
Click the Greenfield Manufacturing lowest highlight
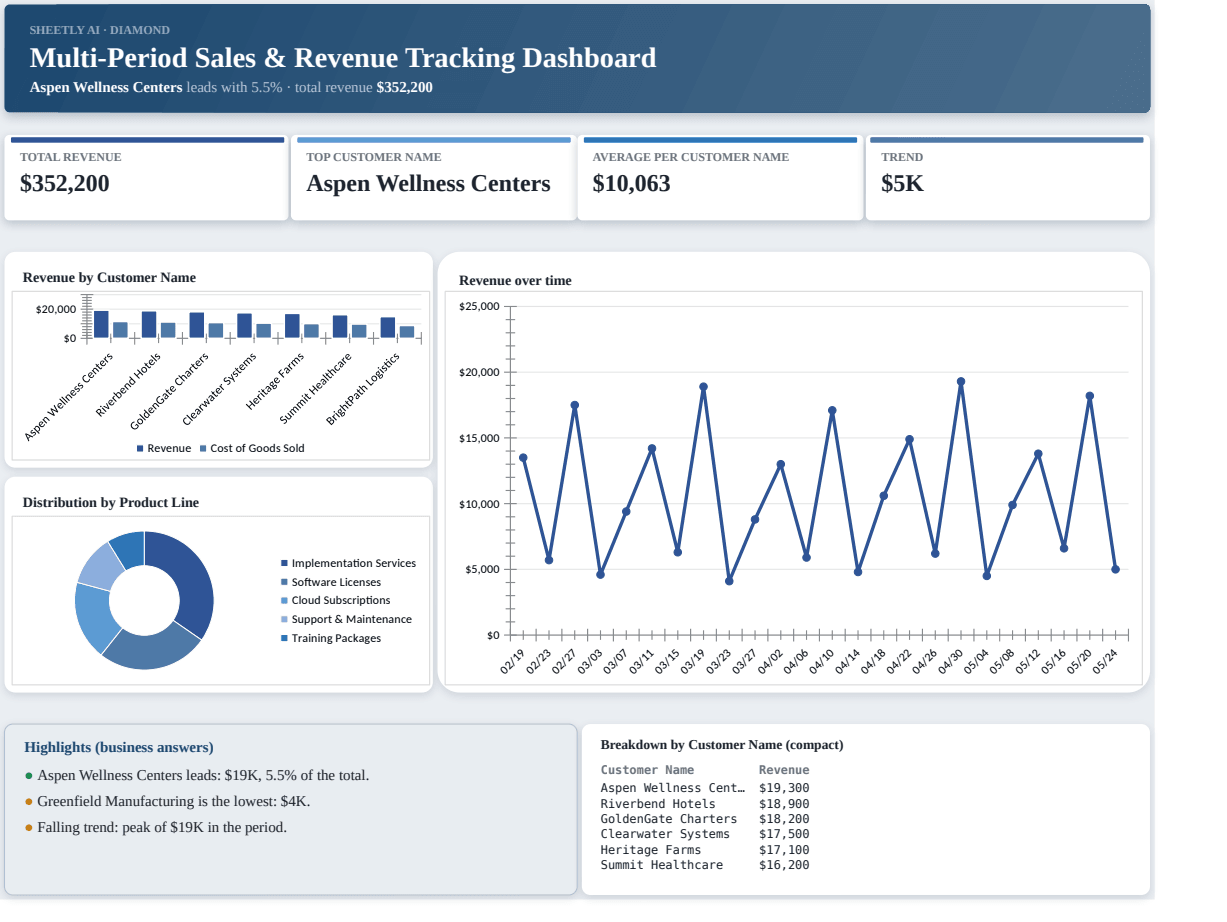coord(174,802)
